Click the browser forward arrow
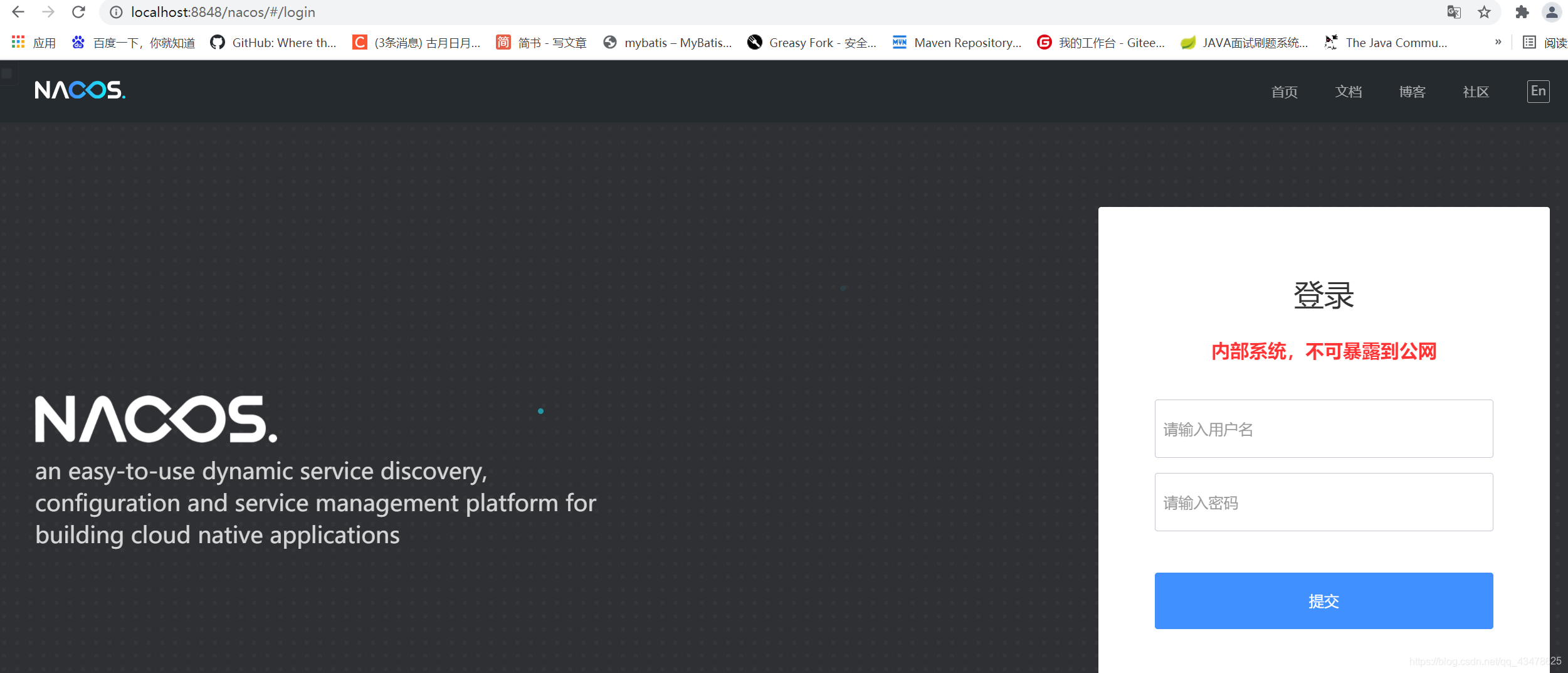This screenshot has width=1568, height=673. point(48,12)
